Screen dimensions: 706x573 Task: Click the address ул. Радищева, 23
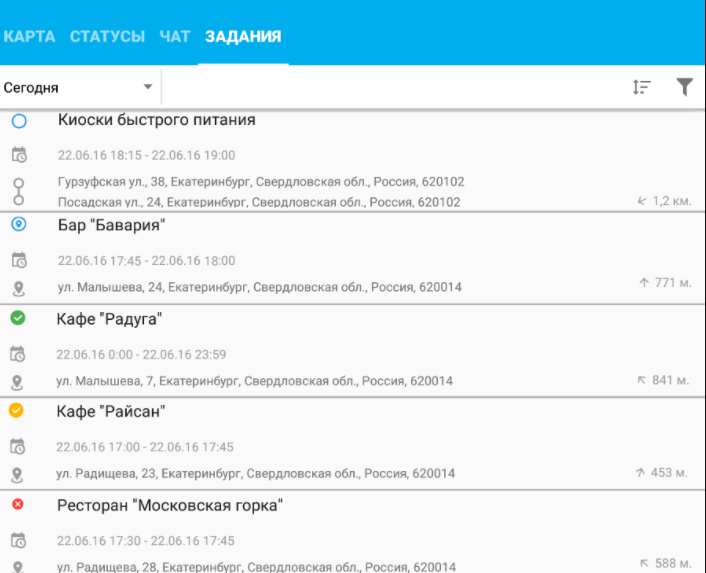255,474
